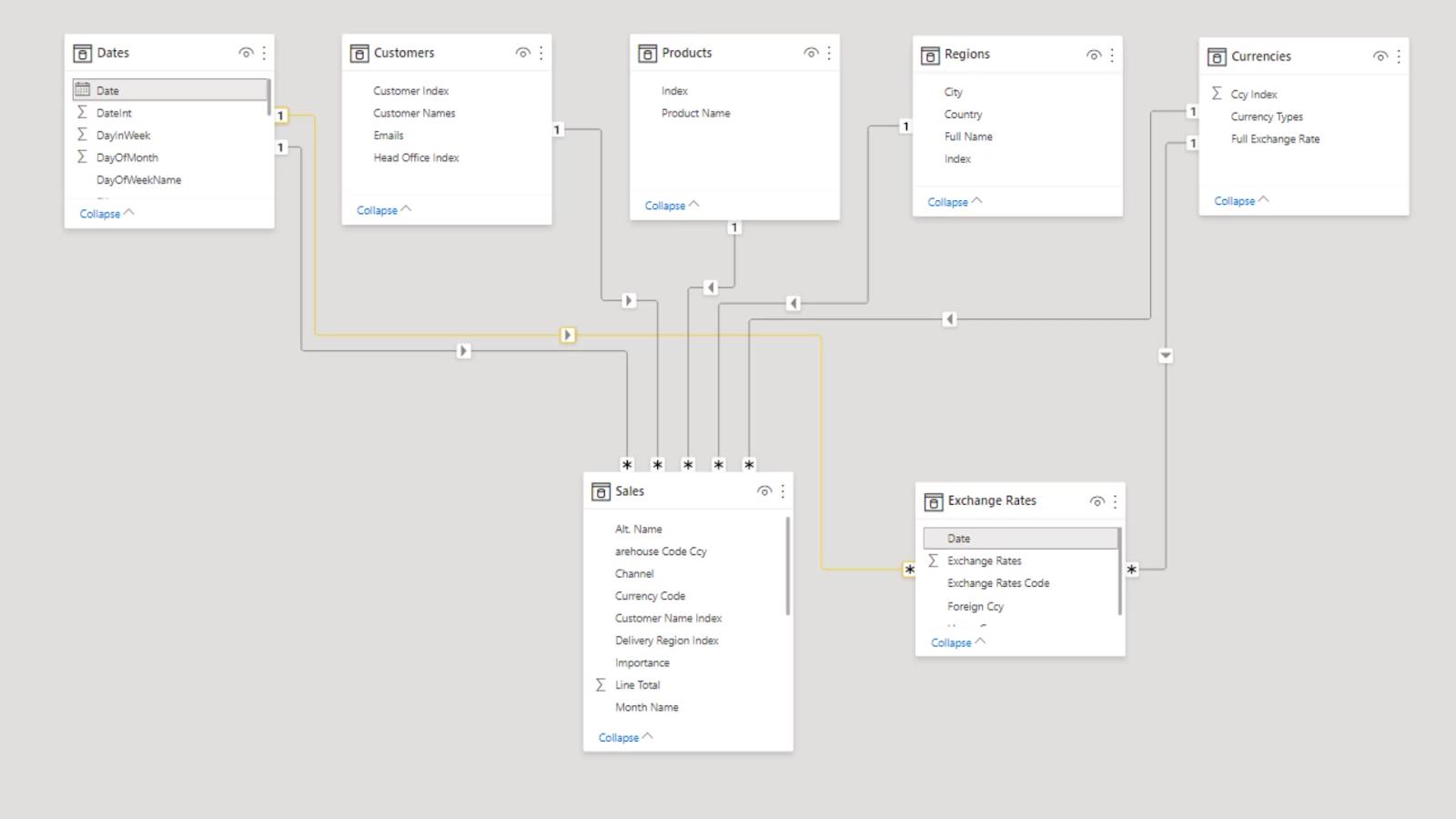This screenshot has width=1456, height=819.
Task: Open the Sales table more options menu
Action: coord(783,491)
